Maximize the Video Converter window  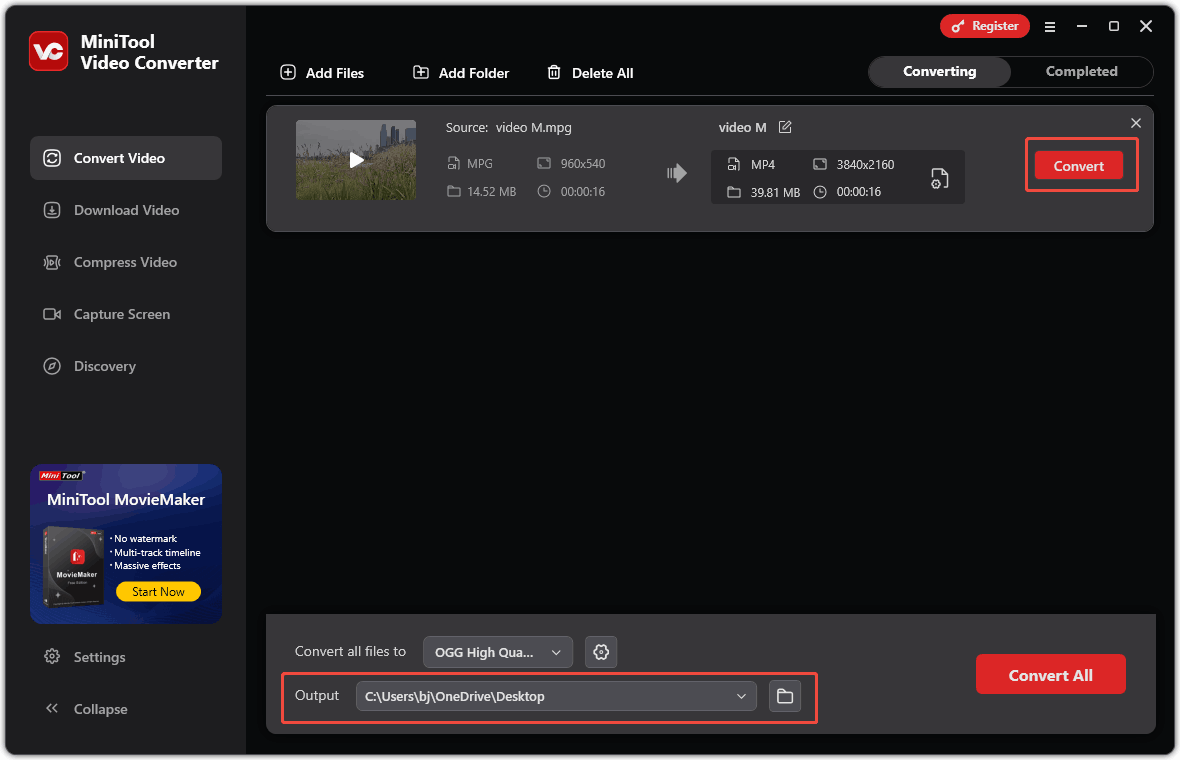coord(1114,26)
